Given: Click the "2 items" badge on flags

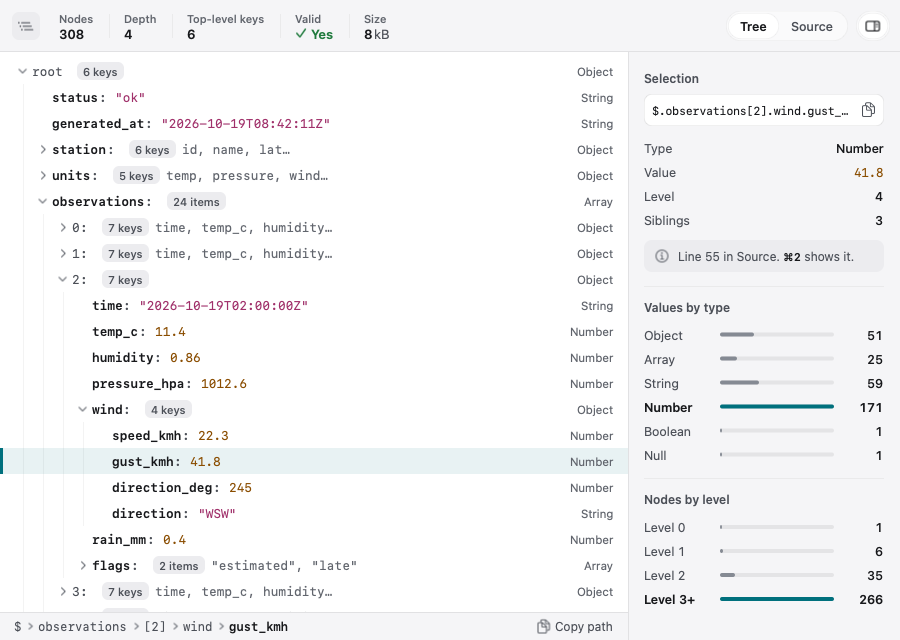Looking at the screenshot, I should (x=179, y=566).
